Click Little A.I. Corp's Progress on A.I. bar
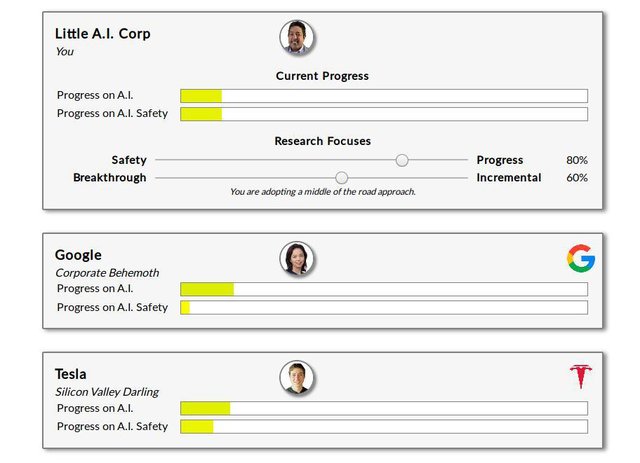This screenshot has width=640, height=463. click(384, 96)
